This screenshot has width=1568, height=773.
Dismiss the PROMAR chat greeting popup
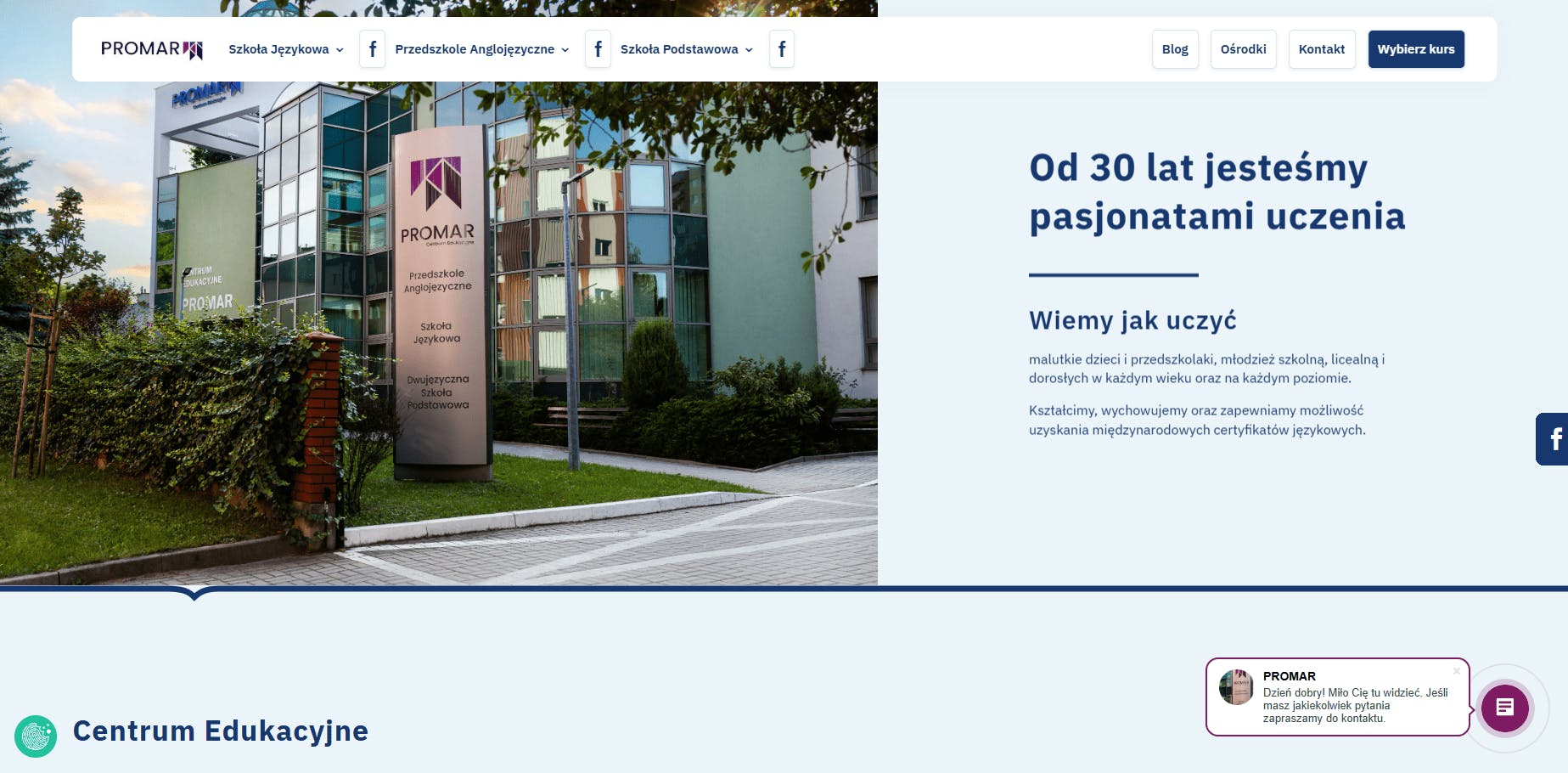(1458, 671)
